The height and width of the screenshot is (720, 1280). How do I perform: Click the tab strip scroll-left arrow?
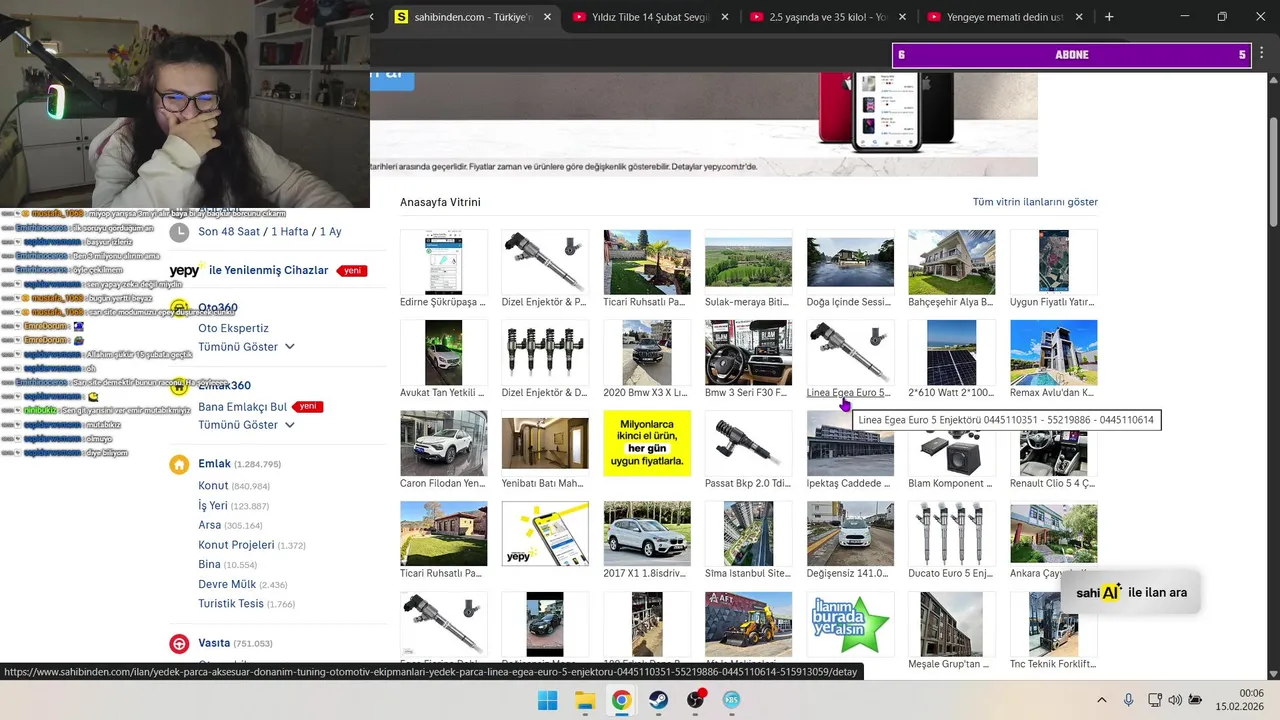pyautogui.click(x=372, y=17)
